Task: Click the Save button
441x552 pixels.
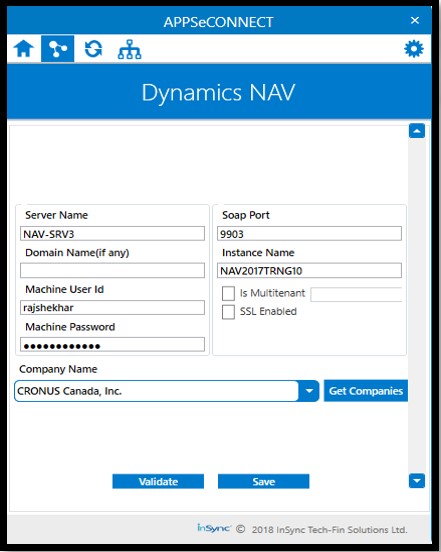Action: click(x=263, y=481)
